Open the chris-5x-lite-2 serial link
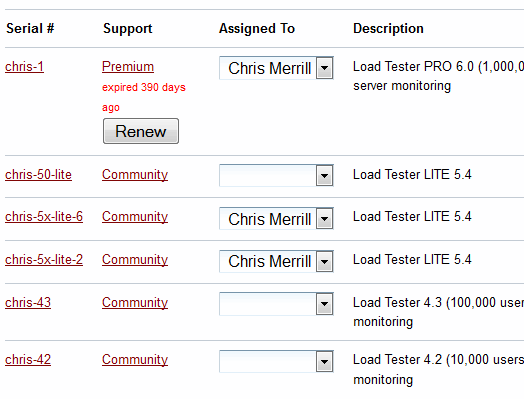Viewport: 524px width, 399px height. (44, 260)
